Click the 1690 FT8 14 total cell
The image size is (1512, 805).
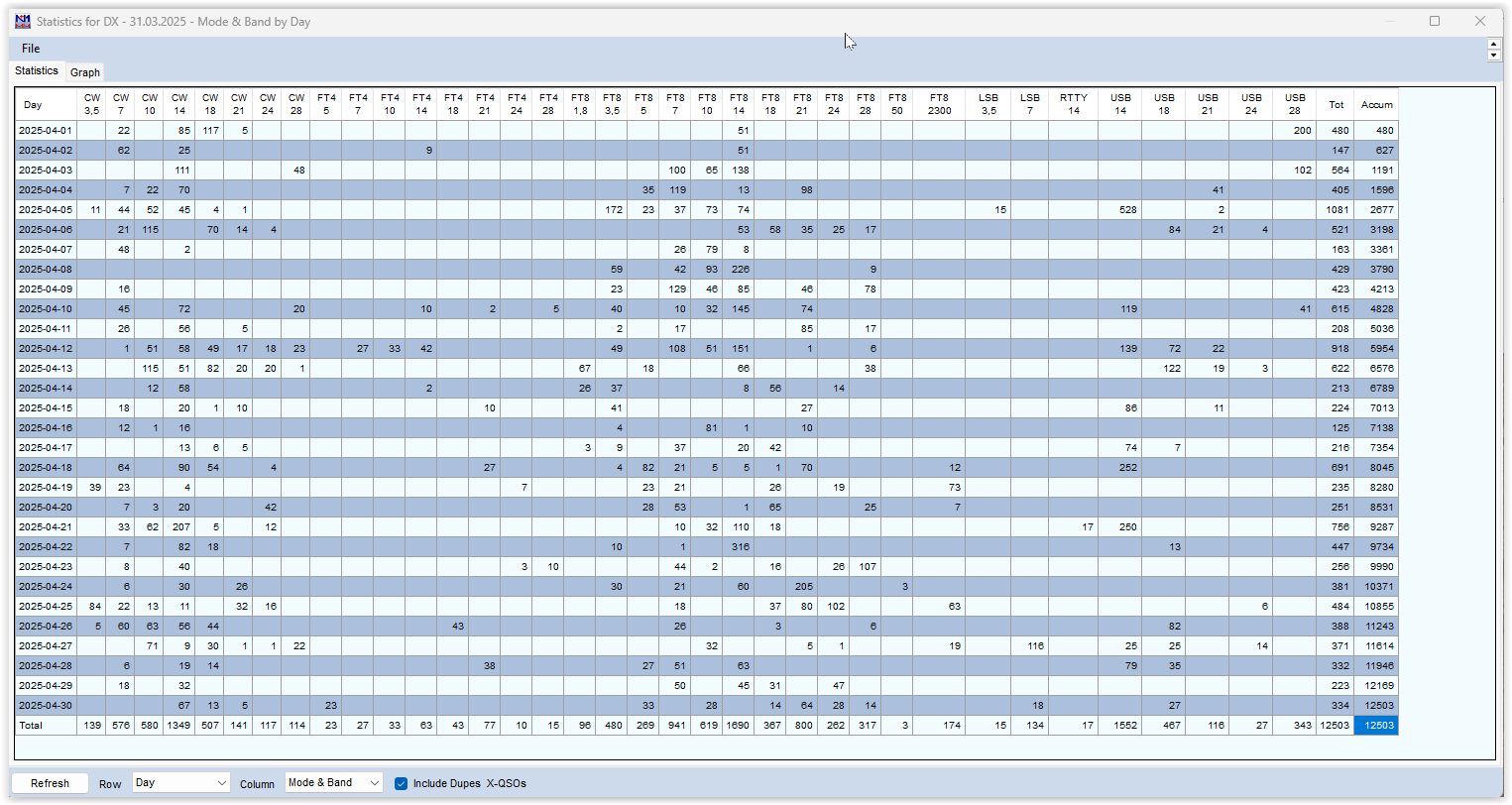739,726
